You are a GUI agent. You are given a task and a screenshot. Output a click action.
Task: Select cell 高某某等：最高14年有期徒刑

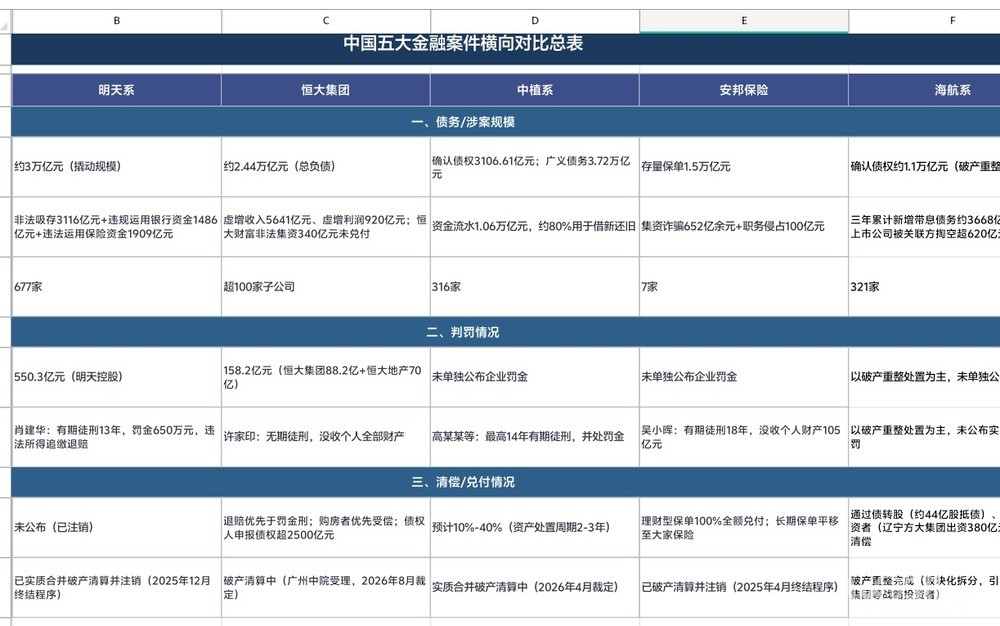pos(535,437)
